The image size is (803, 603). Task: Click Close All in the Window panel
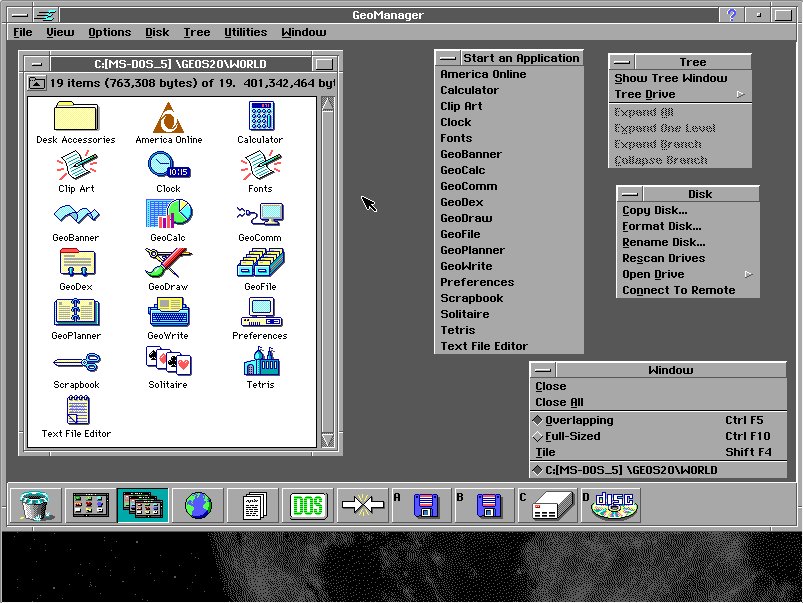pyautogui.click(x=658, y=402)
